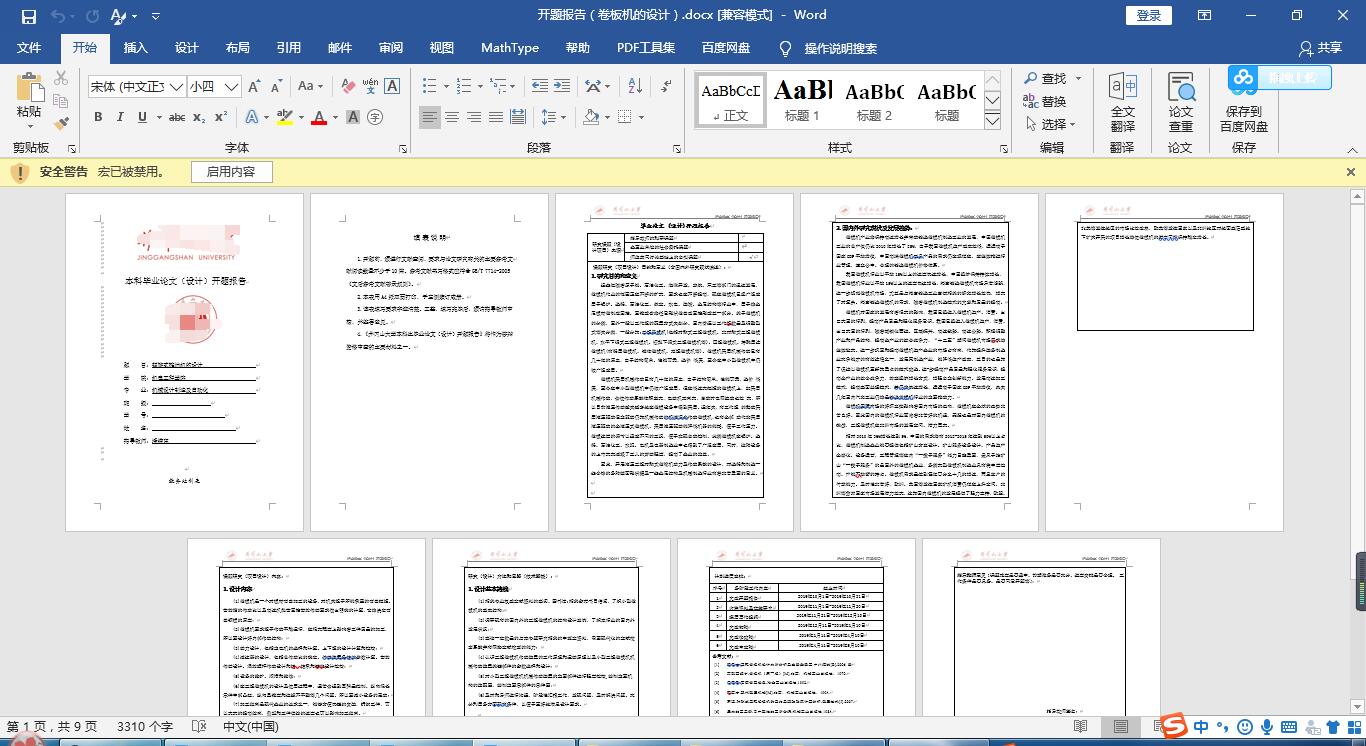Screen dimensions: 1366x746
Task: Click the Copy icon in clipboard group
Action: point(61,101)
